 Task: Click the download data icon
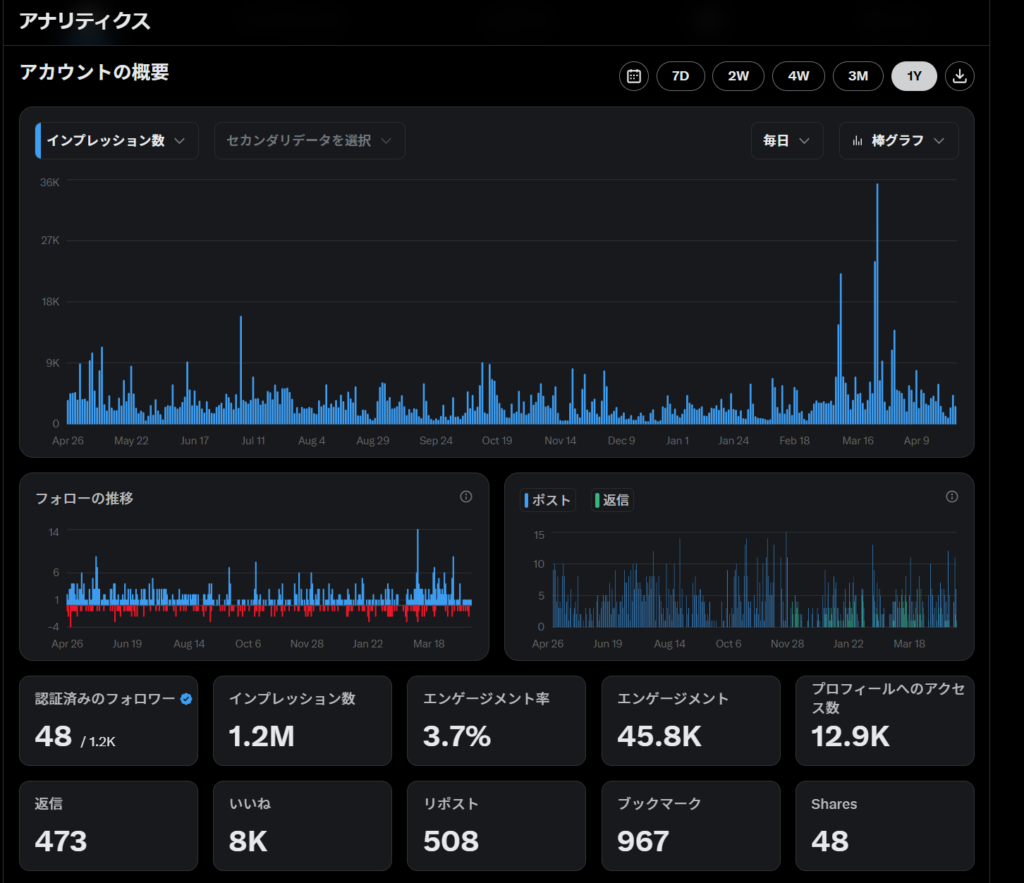(960, 76)
